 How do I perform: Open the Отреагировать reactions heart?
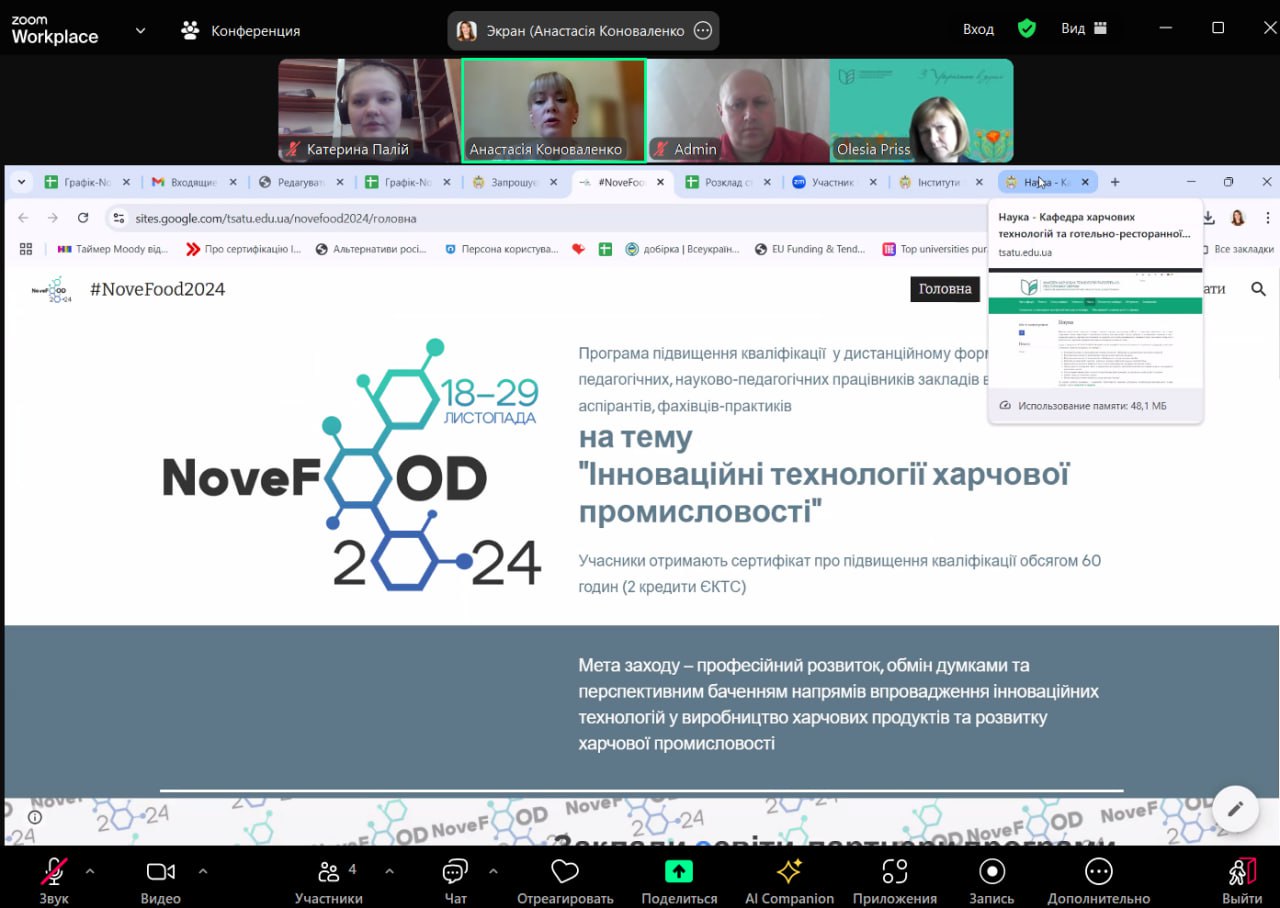click(x=567, y=881)
